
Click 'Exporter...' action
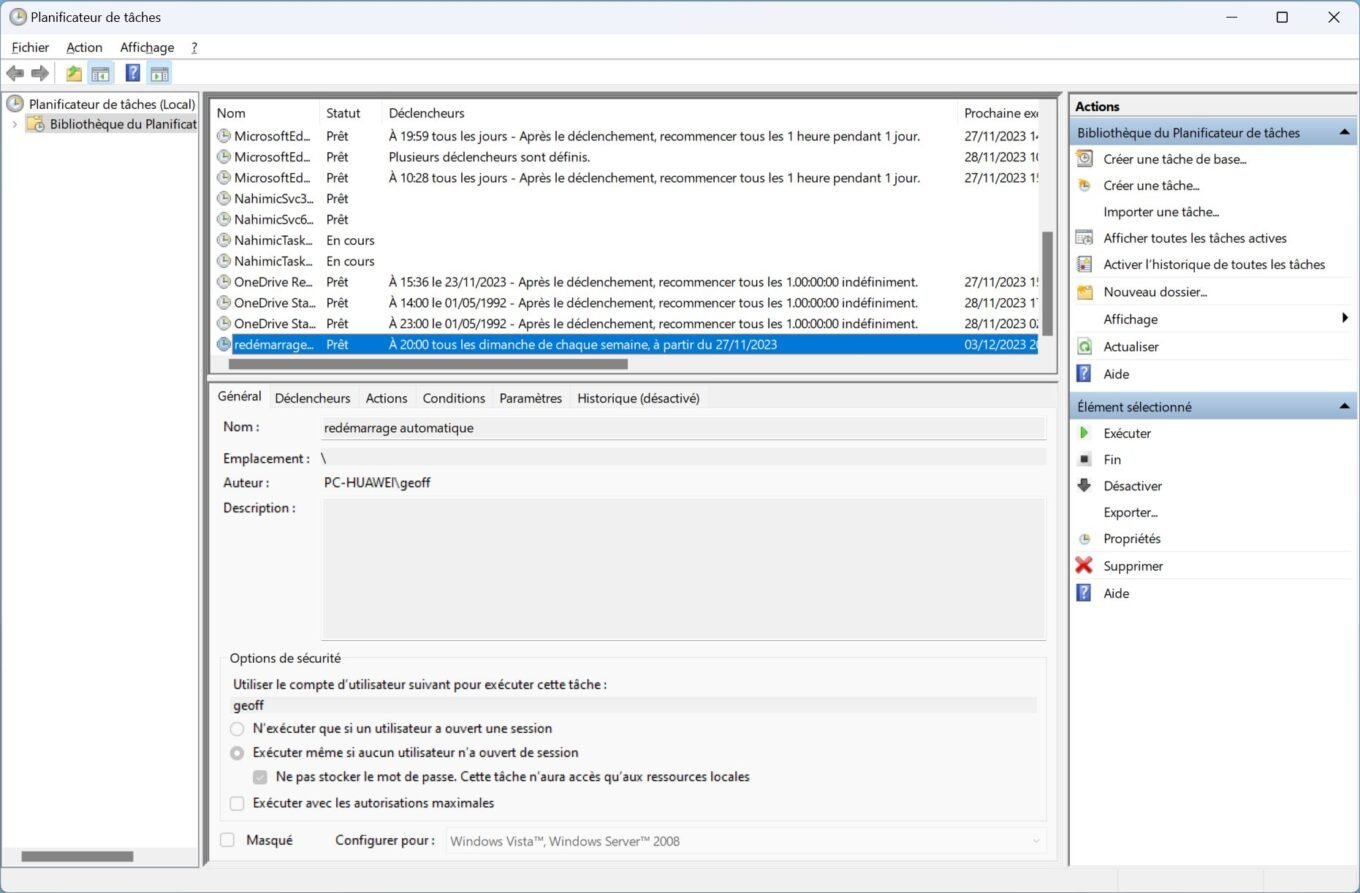pyautogui.click(x=1130, y=512)
